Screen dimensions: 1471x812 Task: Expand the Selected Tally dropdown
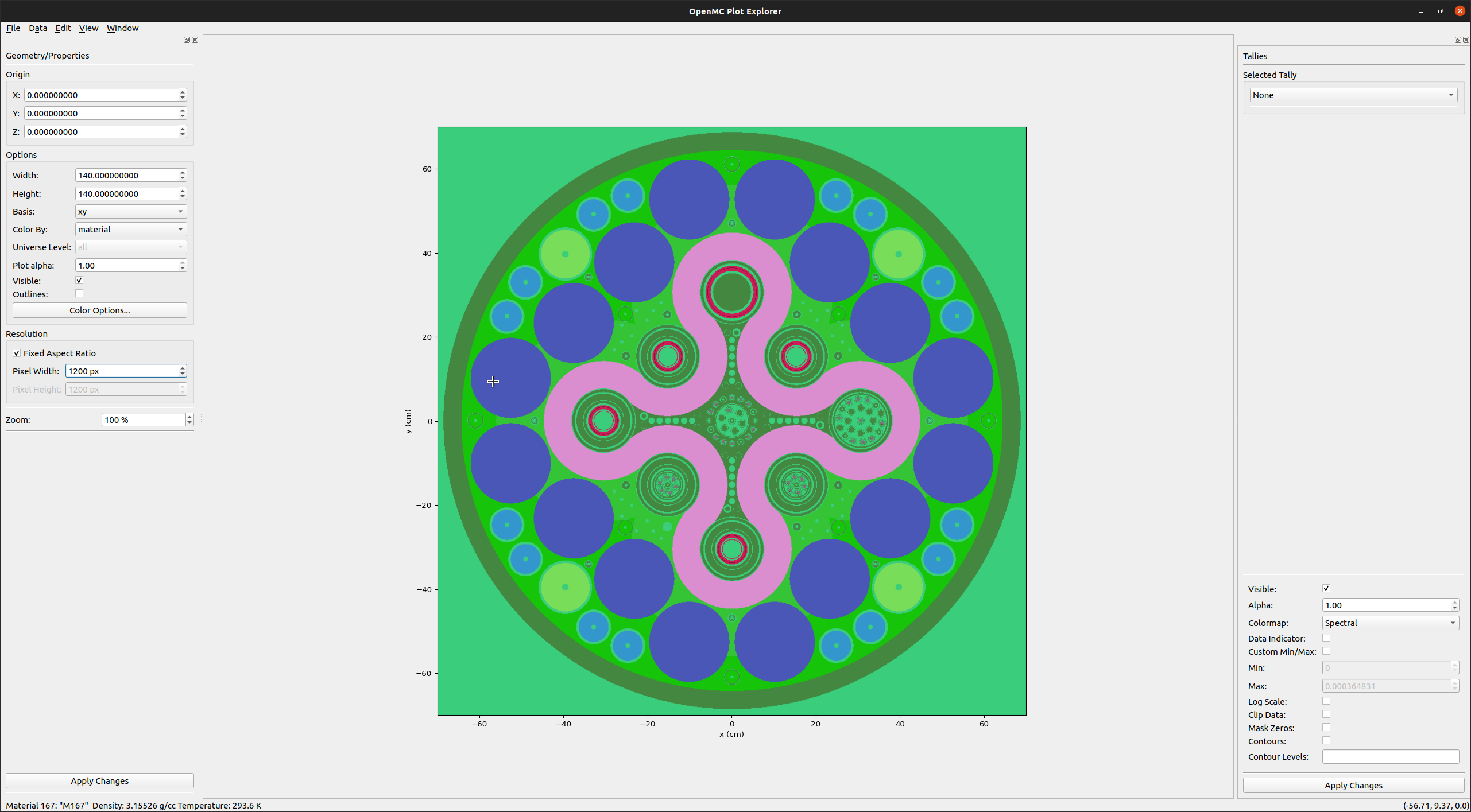[x=1353, y=95]
